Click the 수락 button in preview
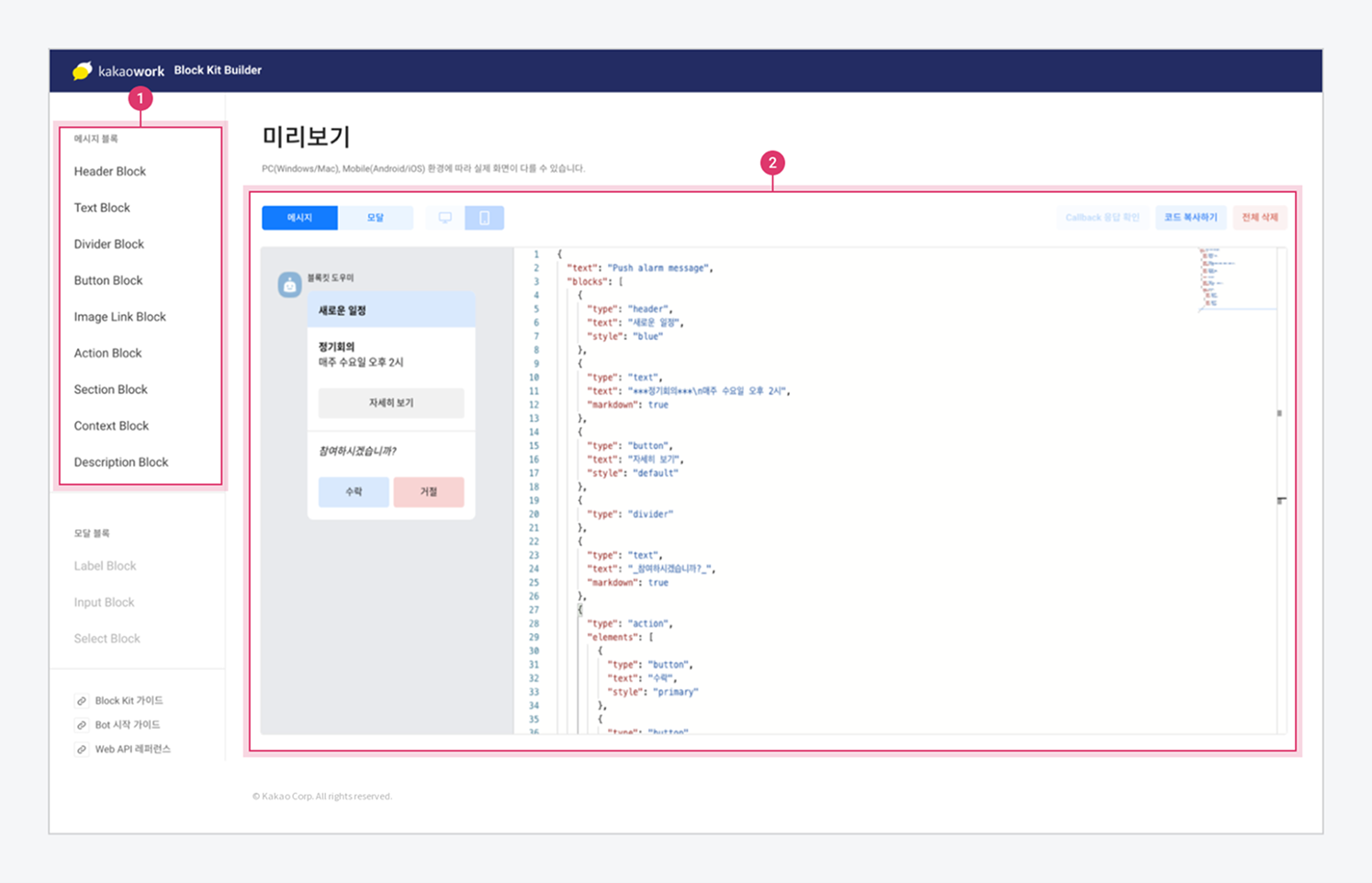1372x883 pixels. pos(354,492)
